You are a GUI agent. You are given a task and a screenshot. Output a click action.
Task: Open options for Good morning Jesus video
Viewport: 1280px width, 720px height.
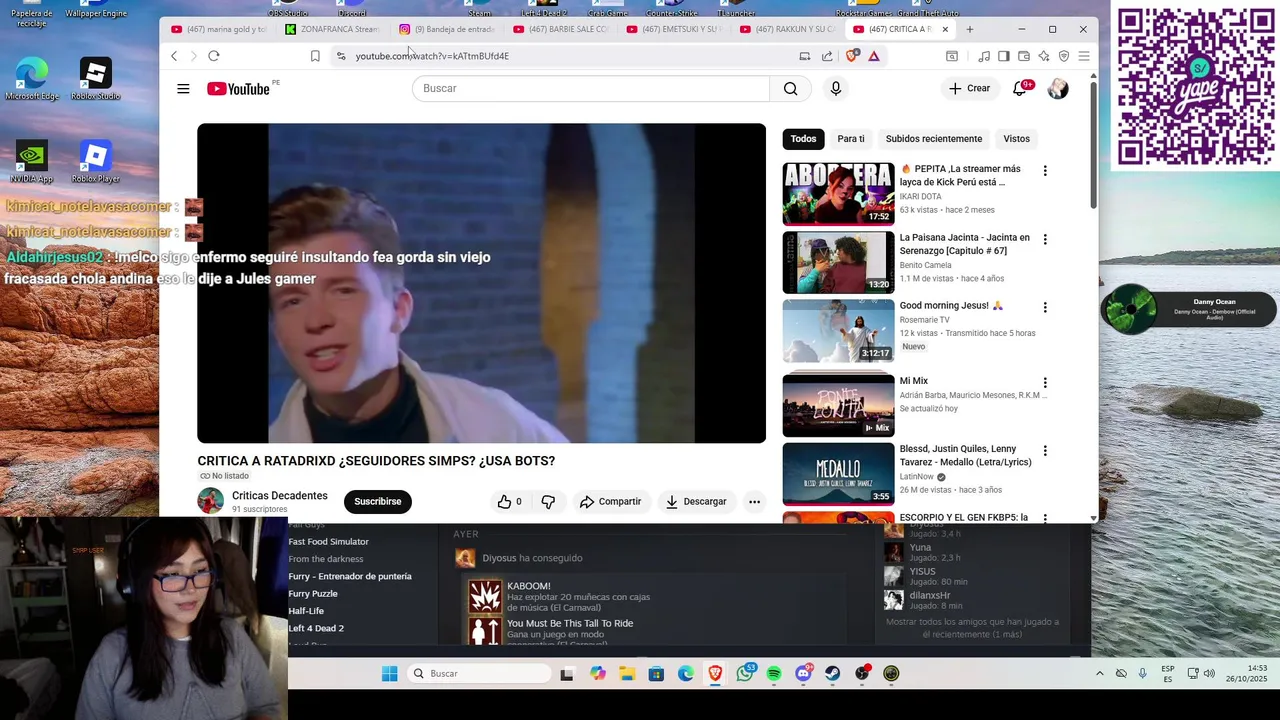pos(1045,307)
